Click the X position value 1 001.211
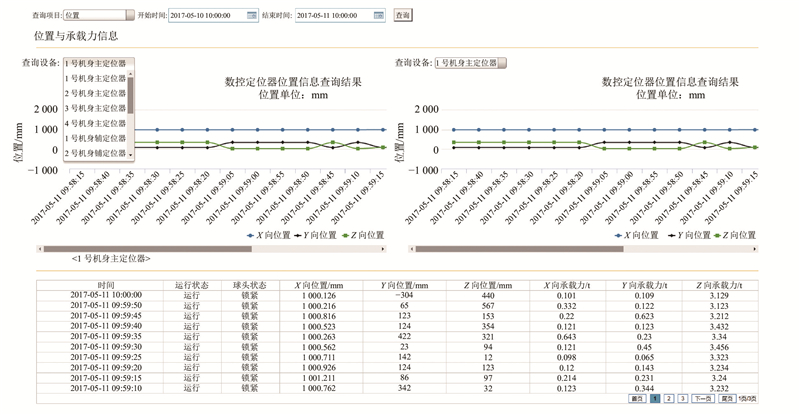800x415 pixels. tap(319, 378)
